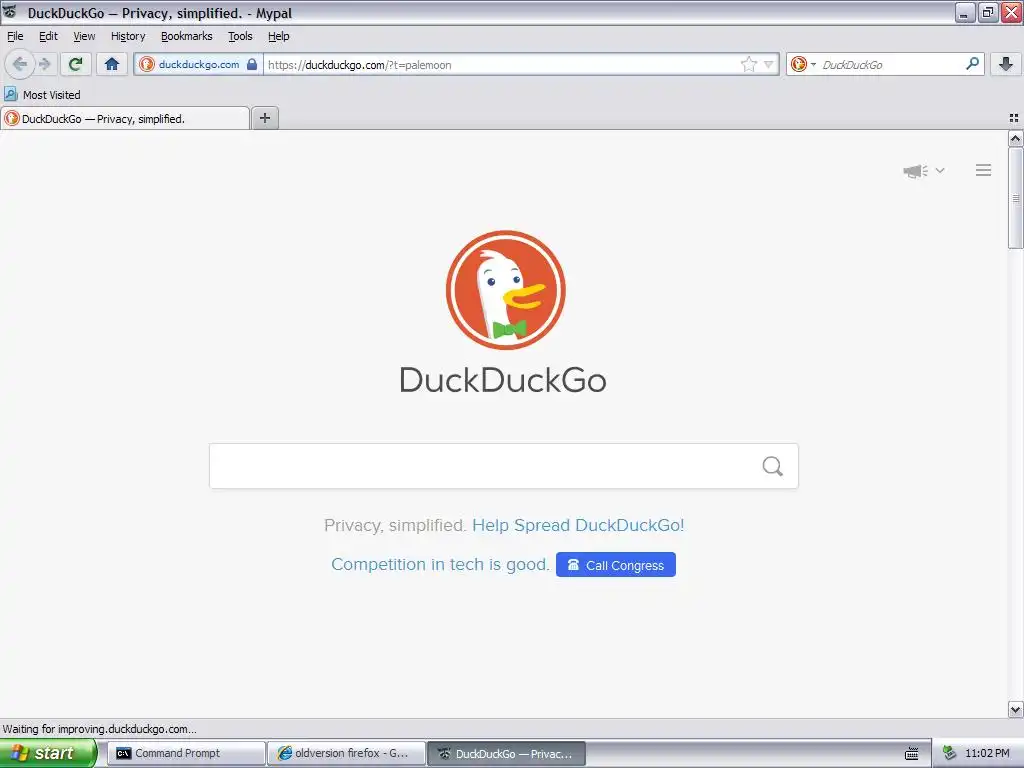Select the DuckDuckGo — Privacy, simplified tab
The height and width of the screenshot is (768, 1024).
[x=125, y=119]
